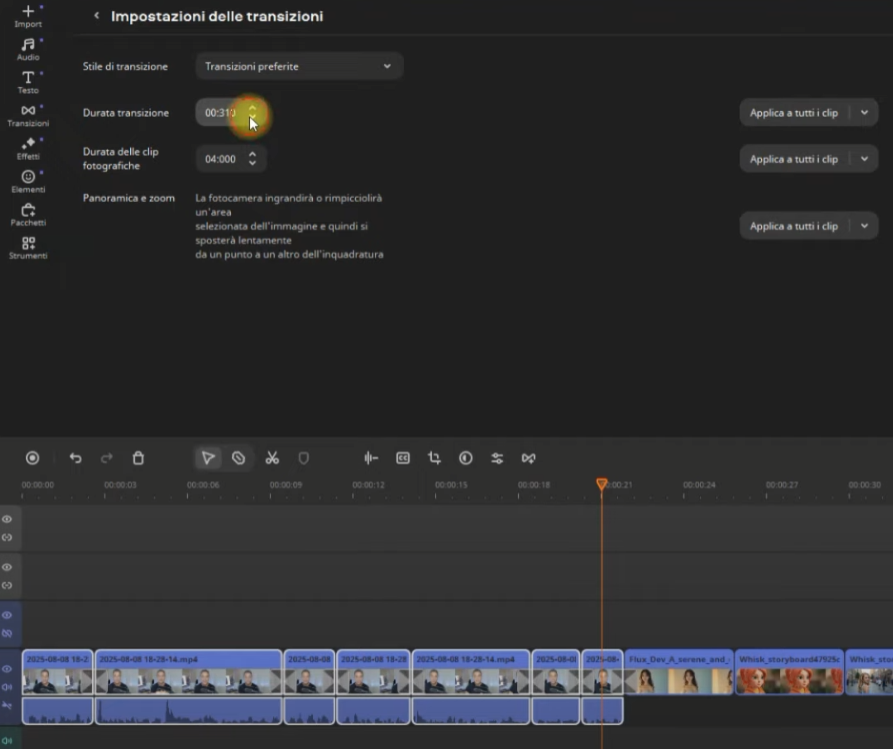893x749 pixels.
Task: Click the orange playhead marker on ruler
Action: [601, 484]
